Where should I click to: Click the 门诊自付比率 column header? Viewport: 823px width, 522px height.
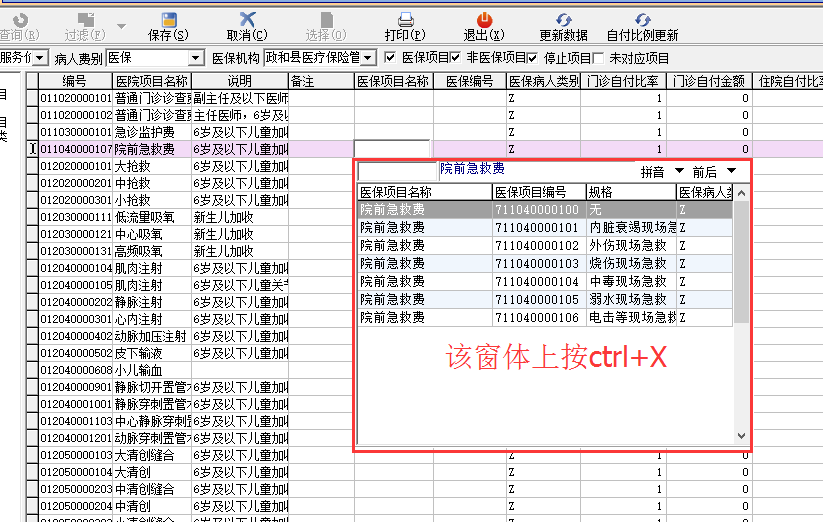pos(623,81)
